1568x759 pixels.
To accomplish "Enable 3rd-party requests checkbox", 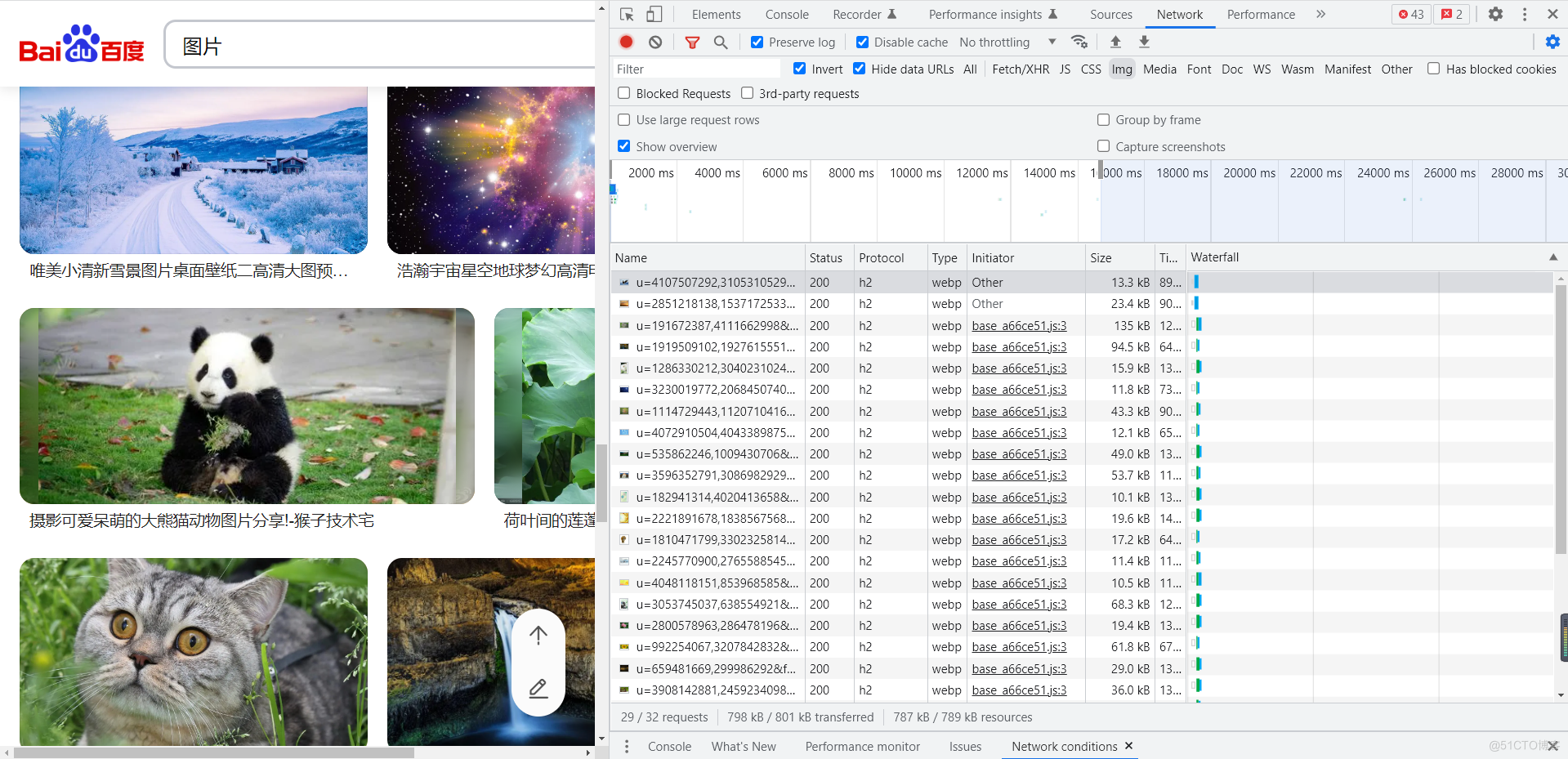I will point(747,93).
